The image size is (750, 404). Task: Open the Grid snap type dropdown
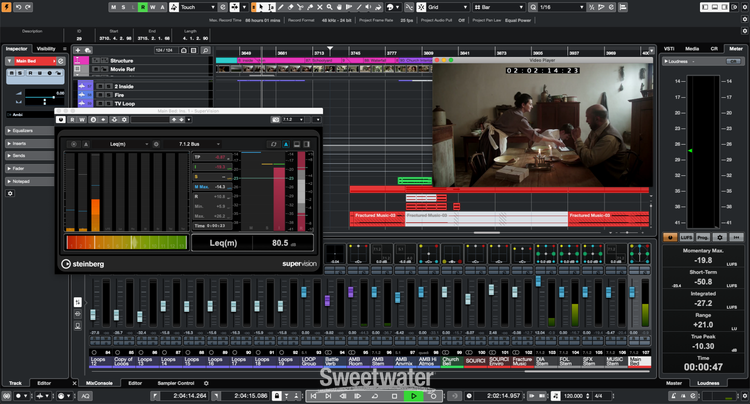coord(448,7)
